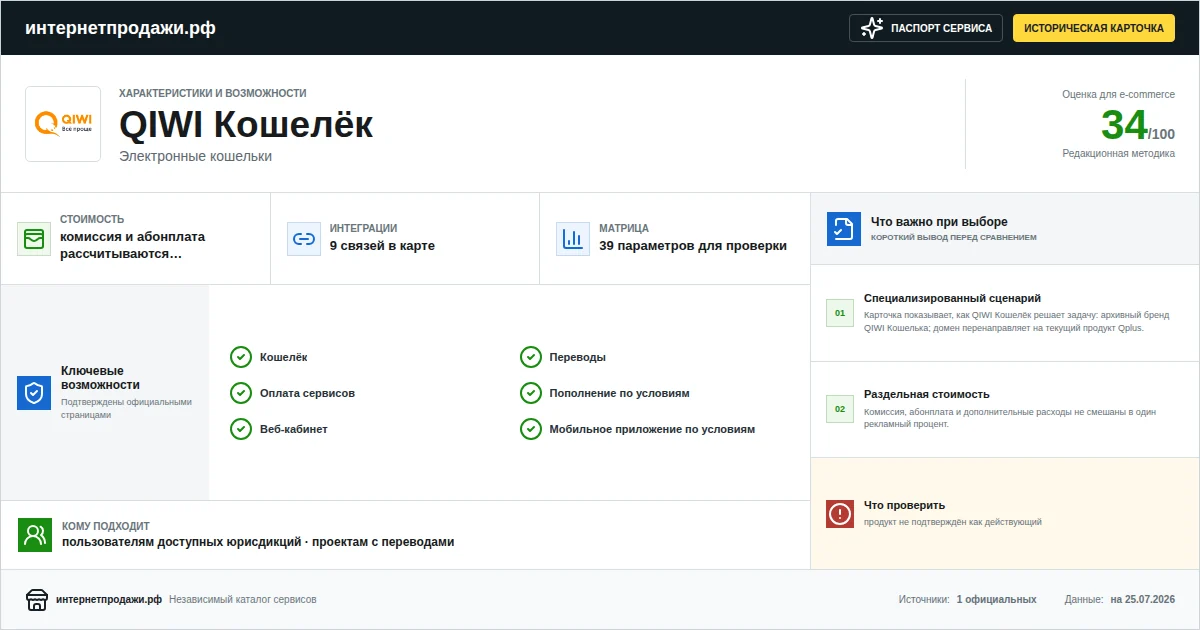
Task: Click the sparkle icon in Паспорт сервиса button
Action: [x=872, y=28]
